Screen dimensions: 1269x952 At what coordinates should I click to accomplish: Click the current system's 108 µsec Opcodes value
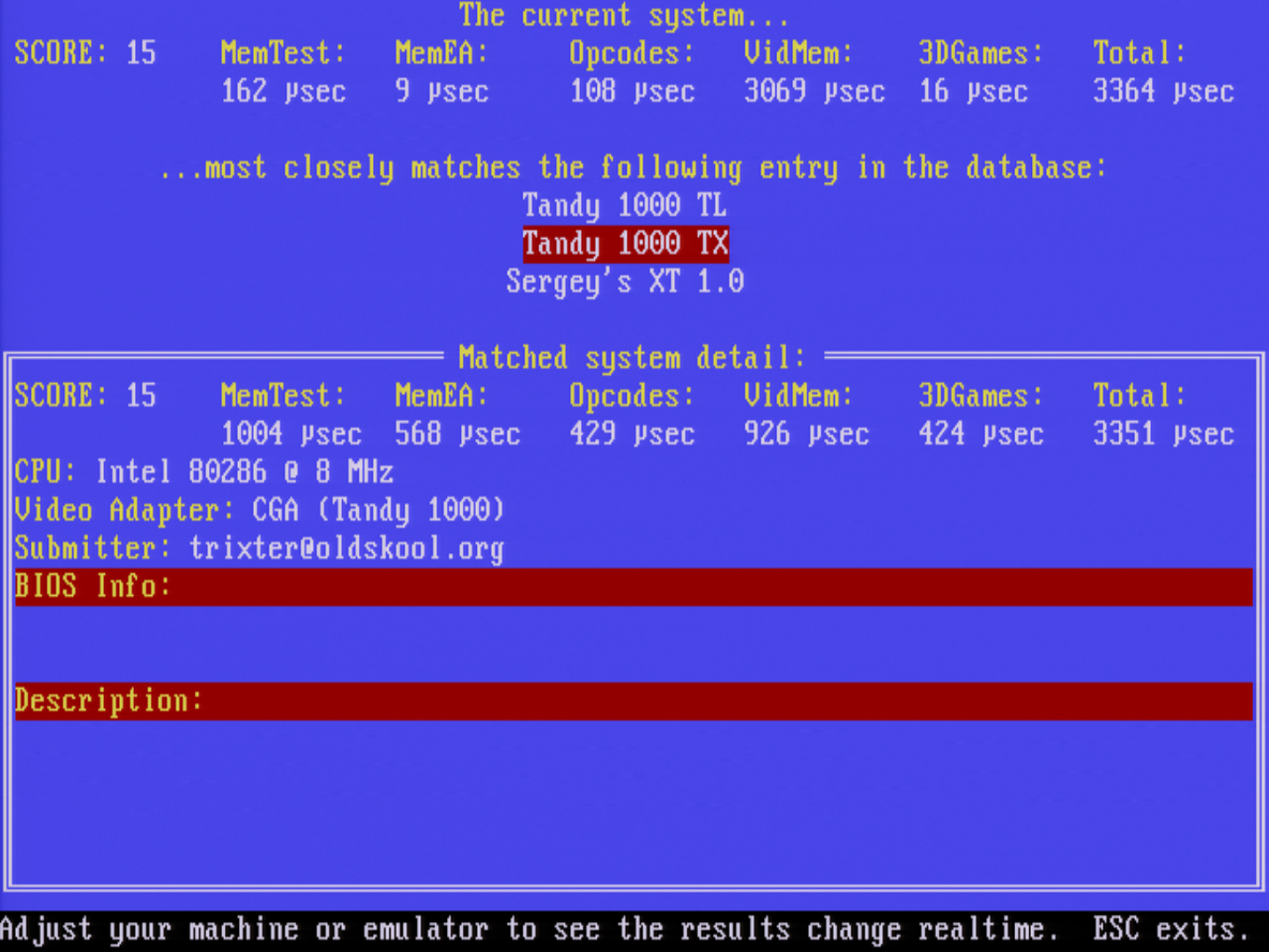click(x=632, y=91)
